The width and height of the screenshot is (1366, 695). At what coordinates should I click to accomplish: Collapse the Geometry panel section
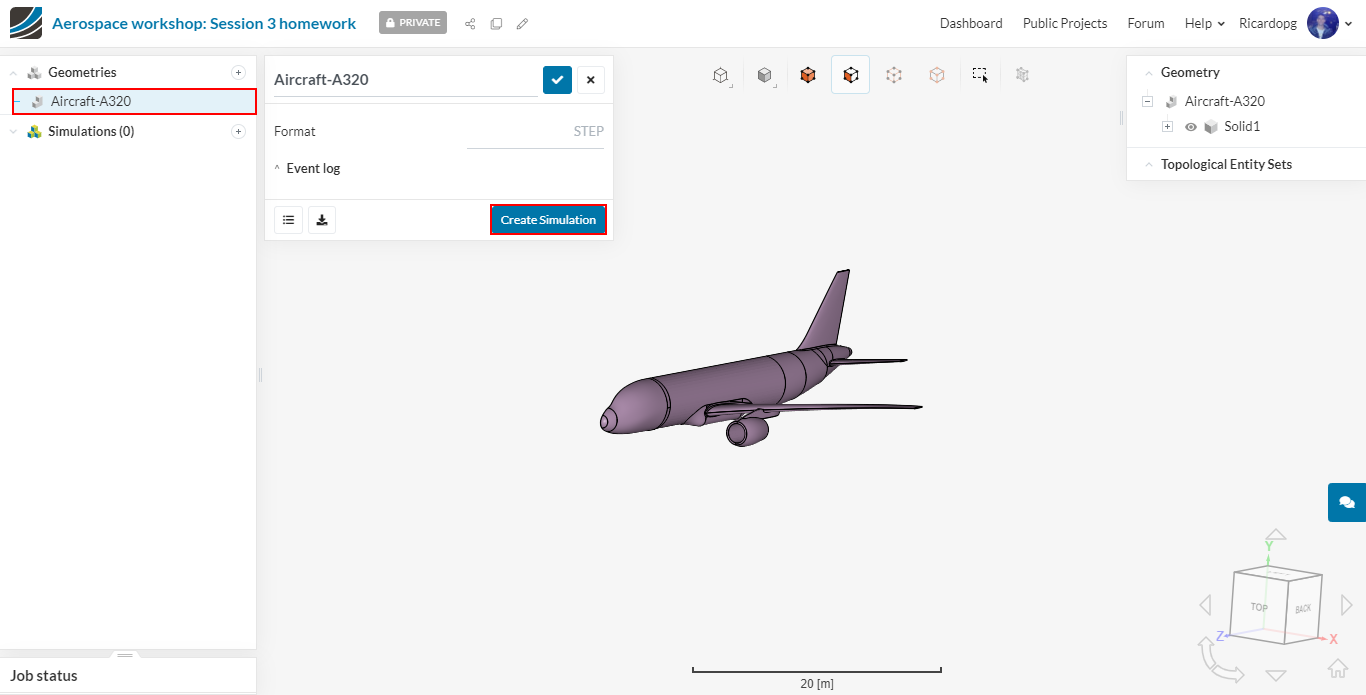click(x=1148, y=73)
